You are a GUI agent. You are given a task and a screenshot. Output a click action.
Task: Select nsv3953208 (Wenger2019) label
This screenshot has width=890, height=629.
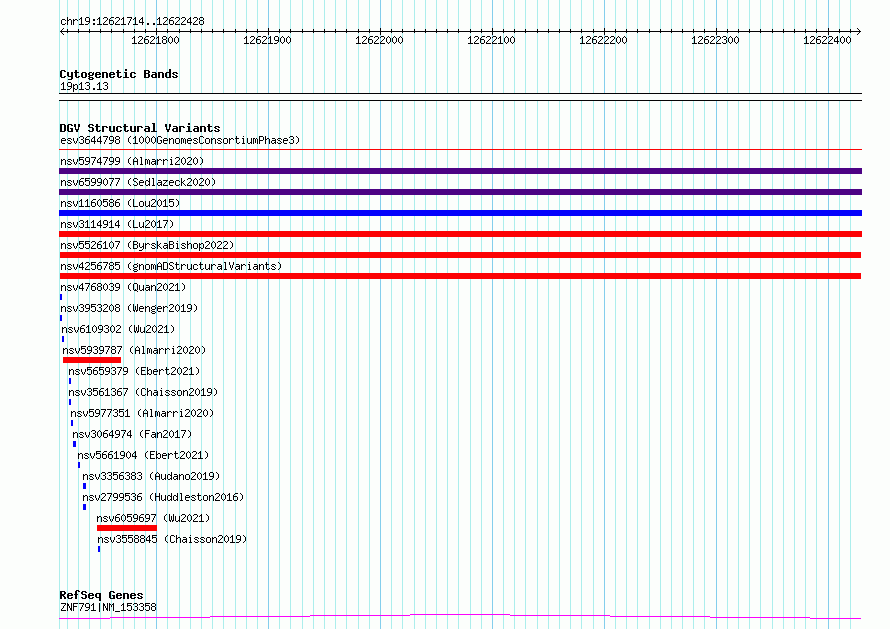129,308
